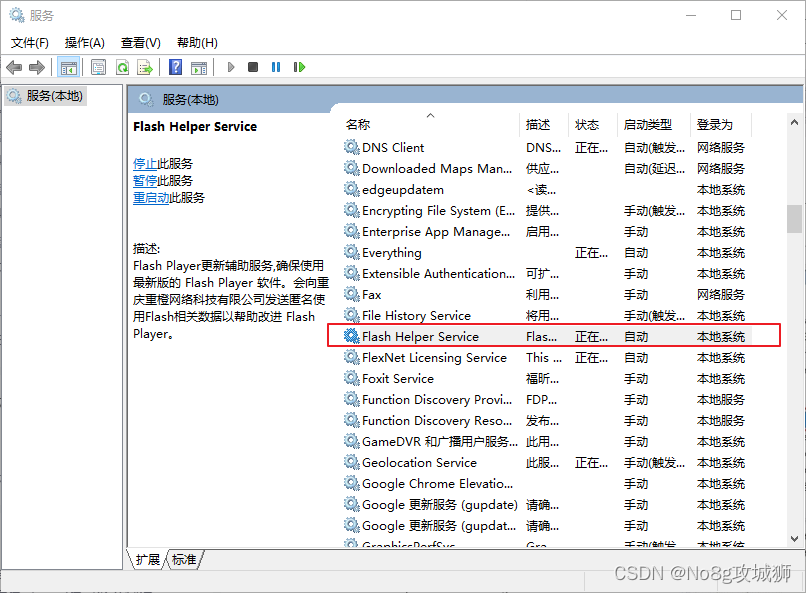
Task: Select the Encrypting File System row
Action: click(x=547, y=211)
